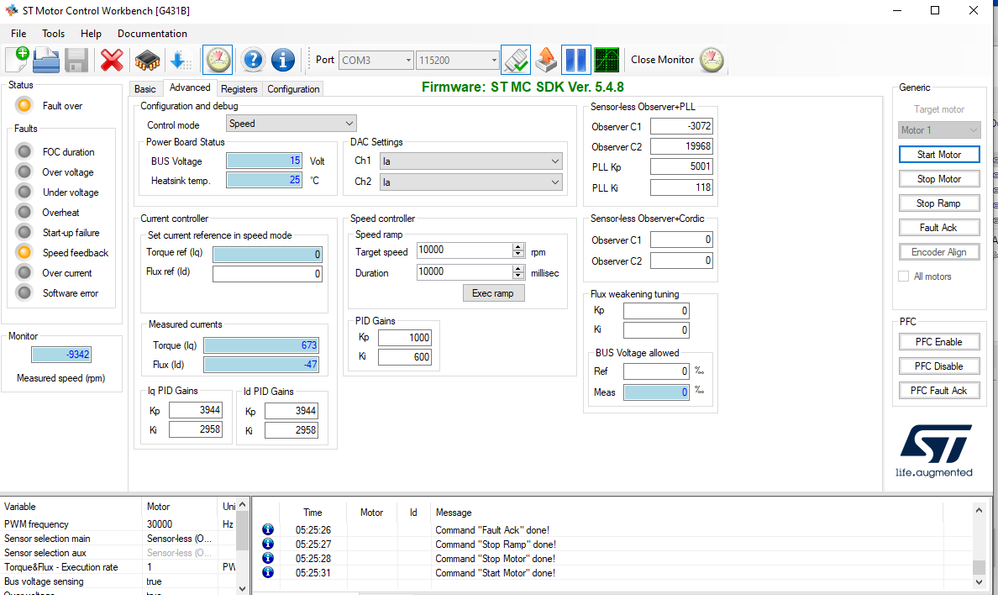Click the Save floppy disk icon

point(76,60)
